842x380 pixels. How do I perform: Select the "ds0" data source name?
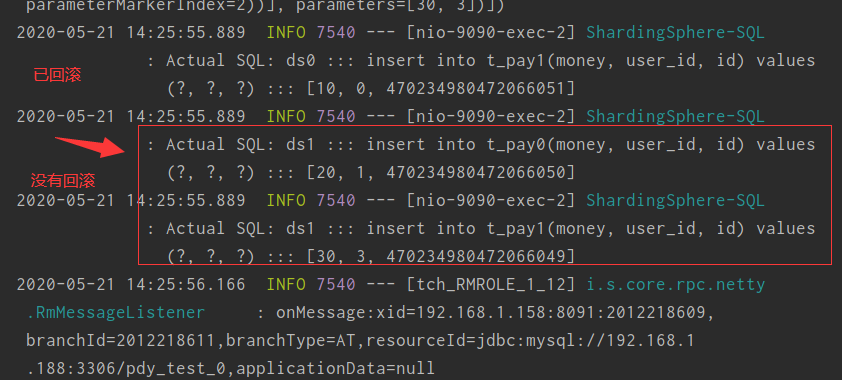point(301,61)
